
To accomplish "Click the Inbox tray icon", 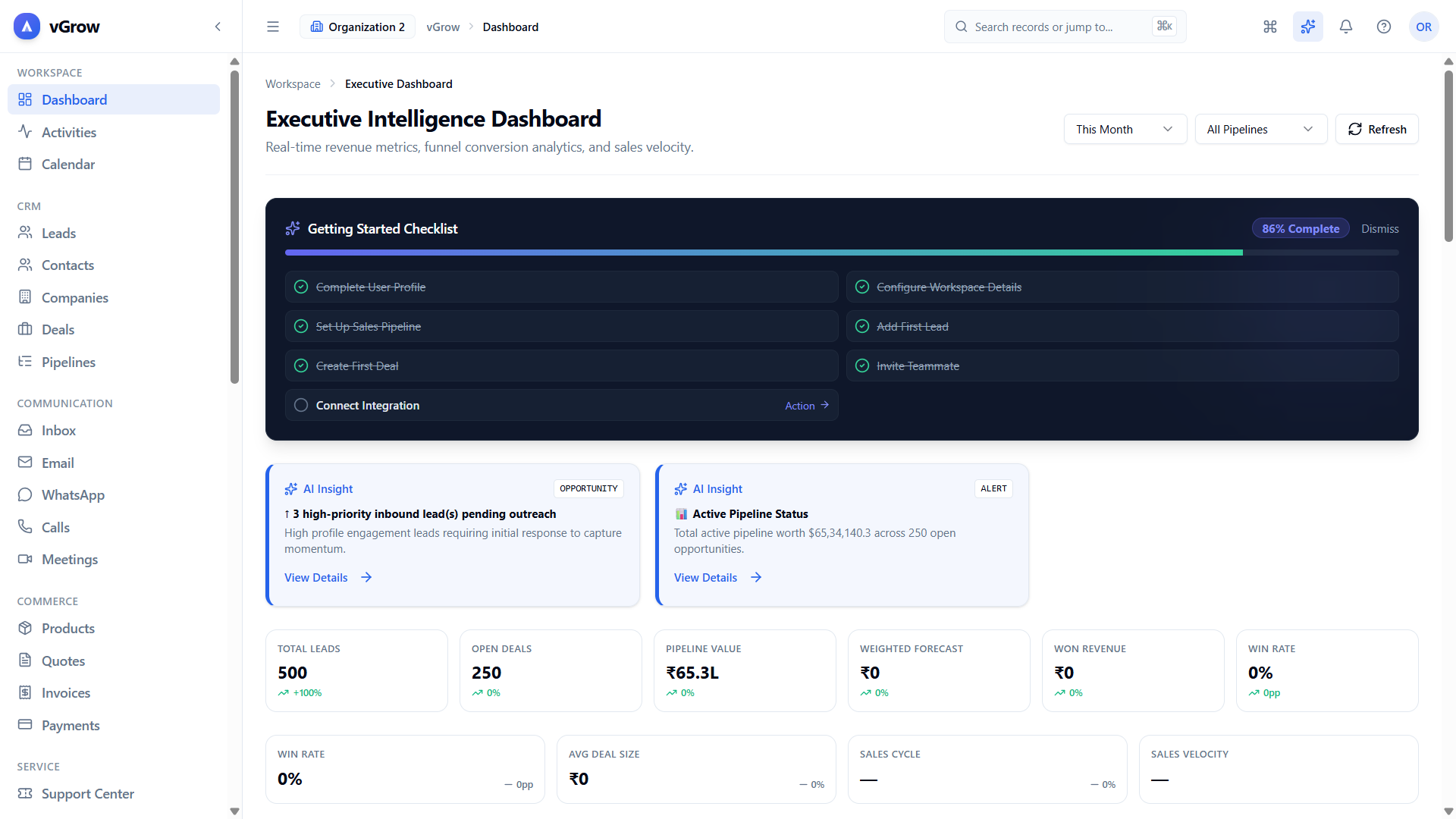I will (25, 430).
